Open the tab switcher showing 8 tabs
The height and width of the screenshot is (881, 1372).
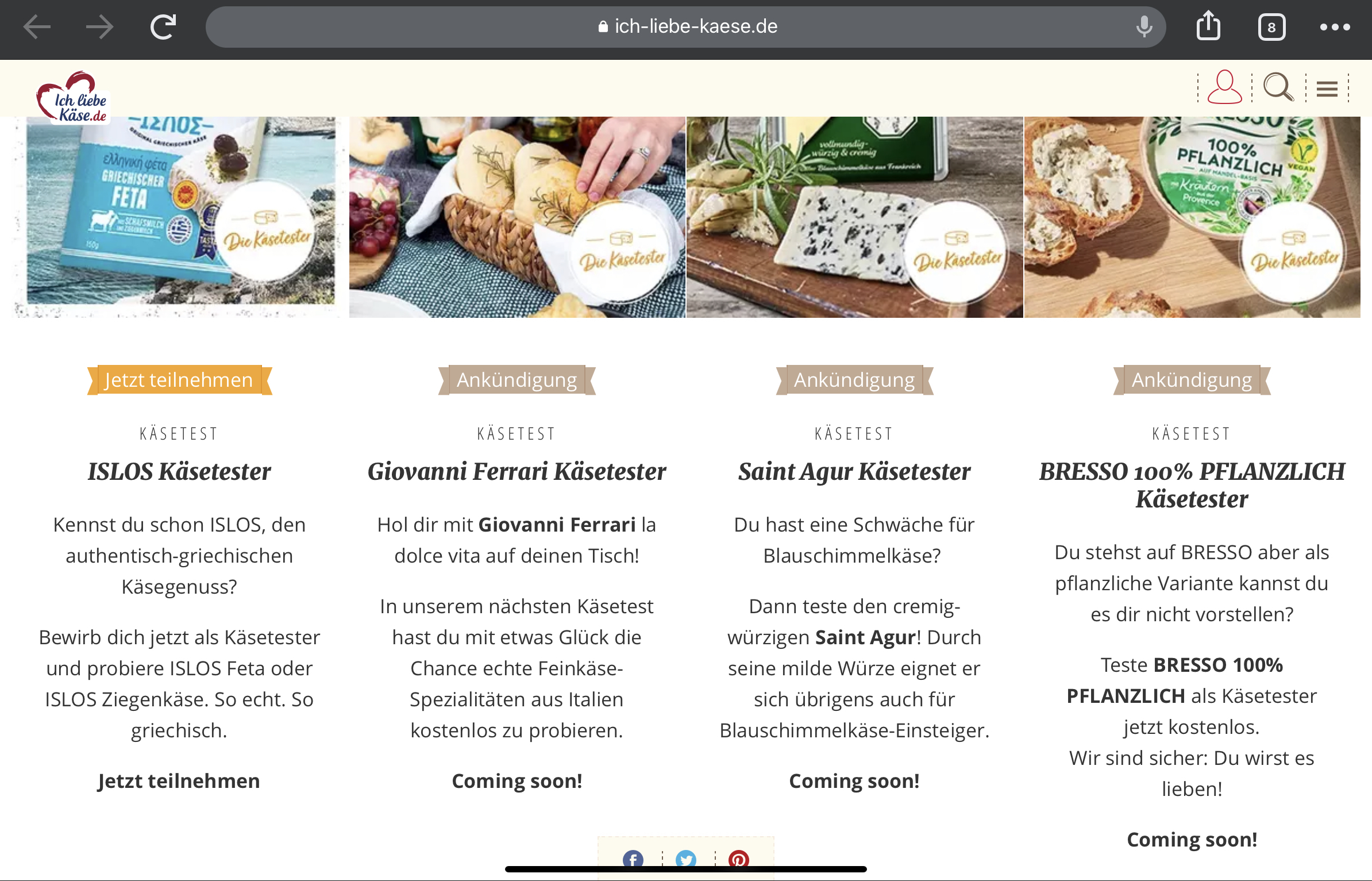click(x=1271, y=27)
